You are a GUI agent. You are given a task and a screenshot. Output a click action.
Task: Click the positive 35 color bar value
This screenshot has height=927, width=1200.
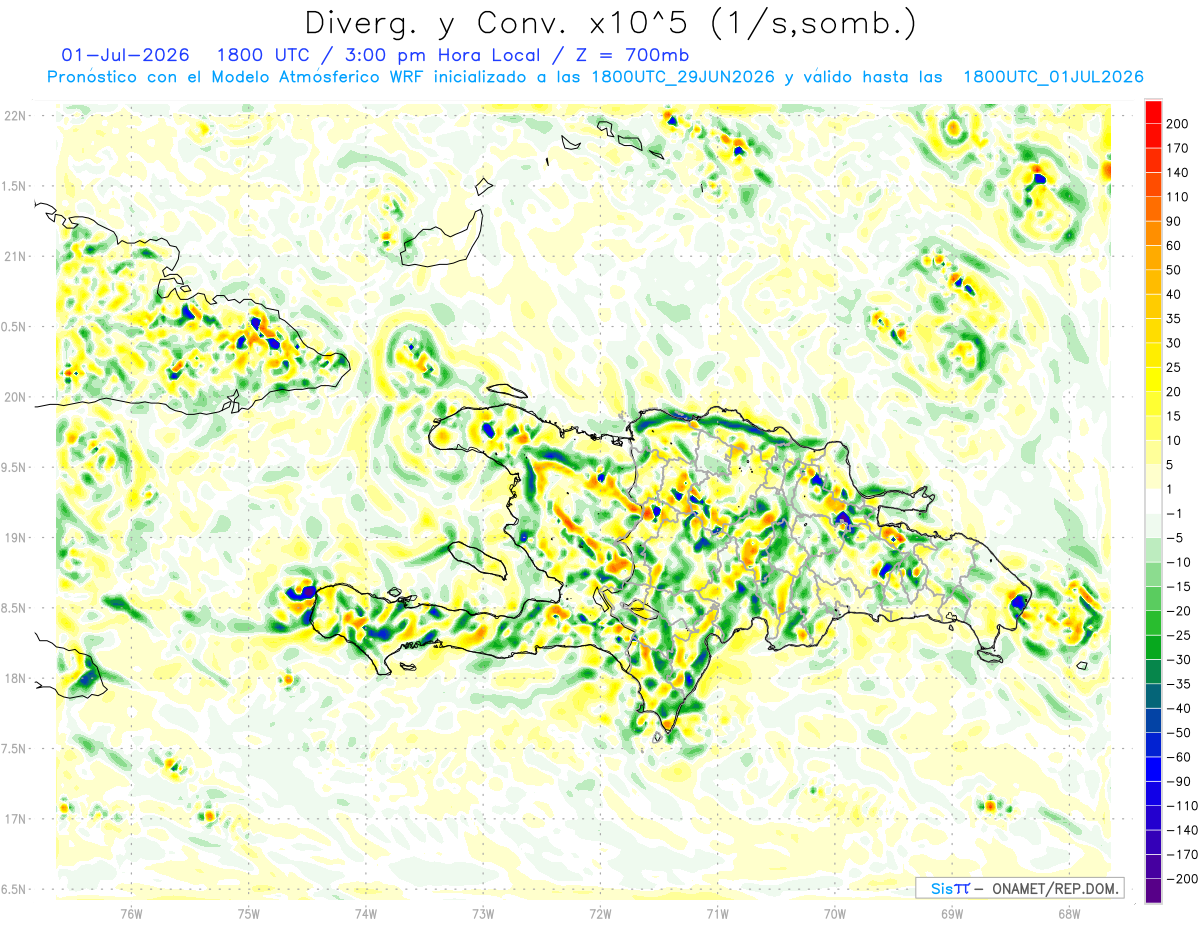pyautogui.click(x=1173, y=319)
